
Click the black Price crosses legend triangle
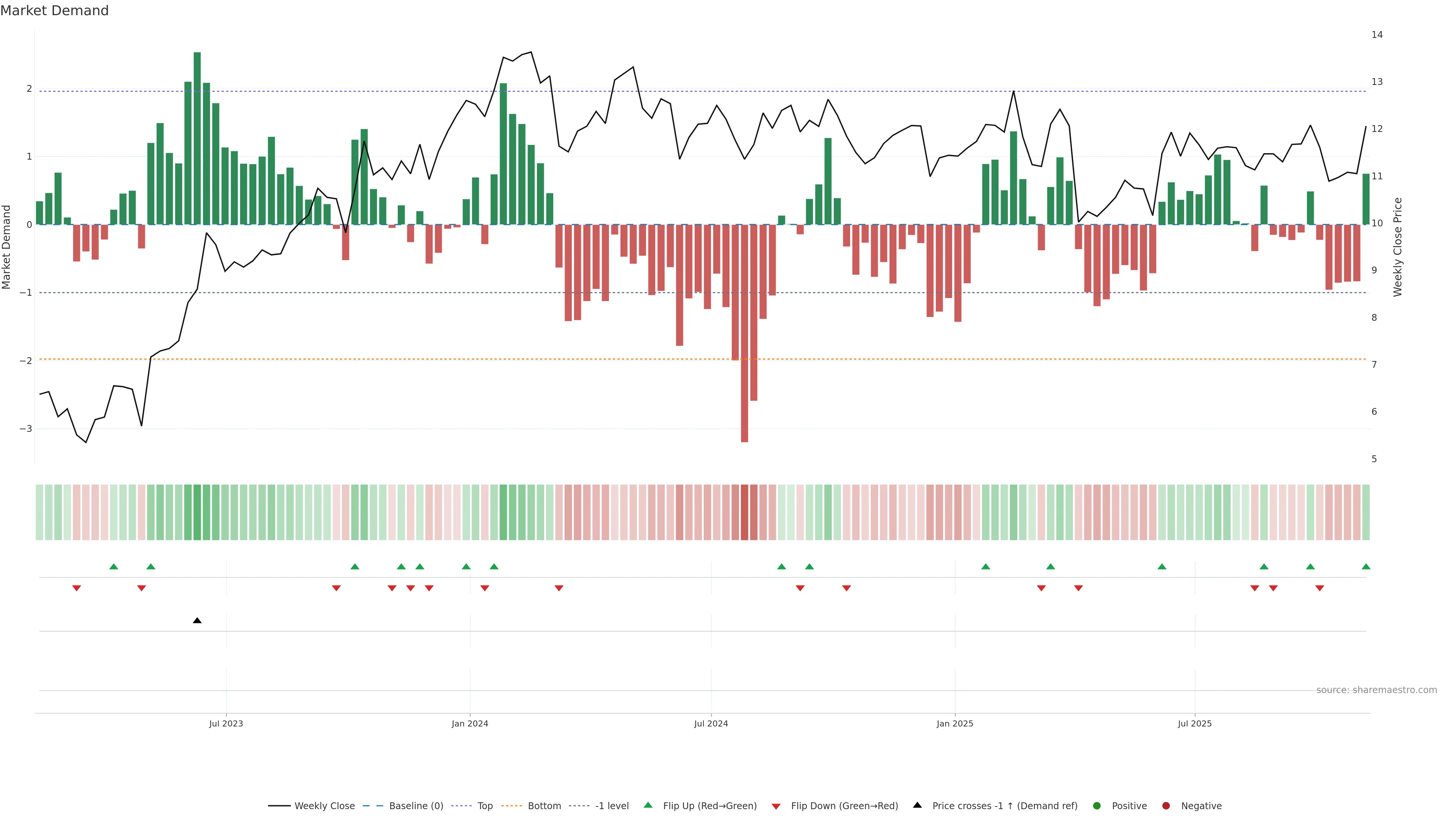[917, 805]
